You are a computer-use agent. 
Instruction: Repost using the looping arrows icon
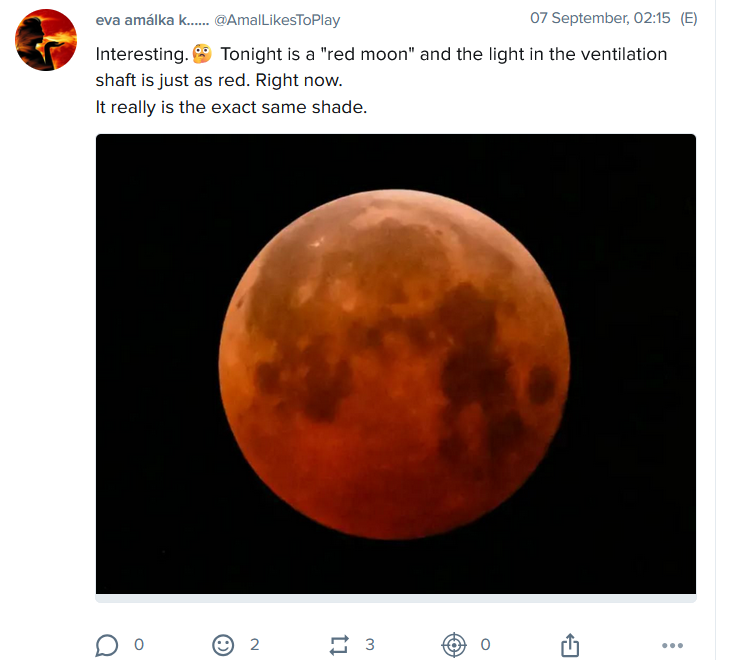tap(339, 645)
